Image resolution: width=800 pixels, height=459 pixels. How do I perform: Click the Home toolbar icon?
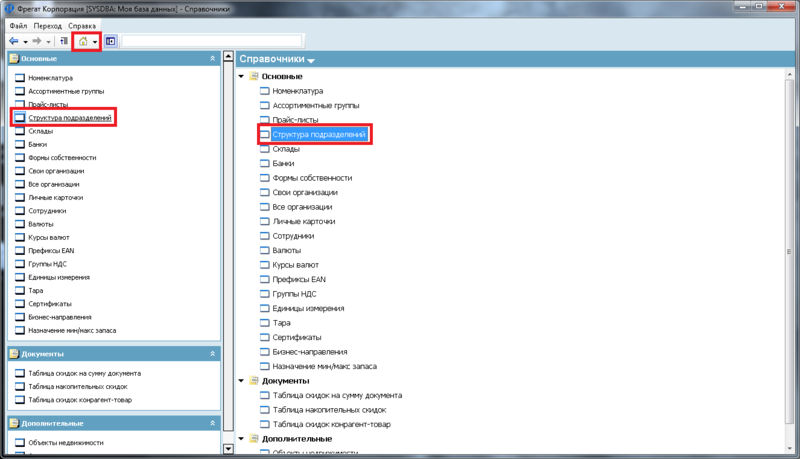(83, 41)
